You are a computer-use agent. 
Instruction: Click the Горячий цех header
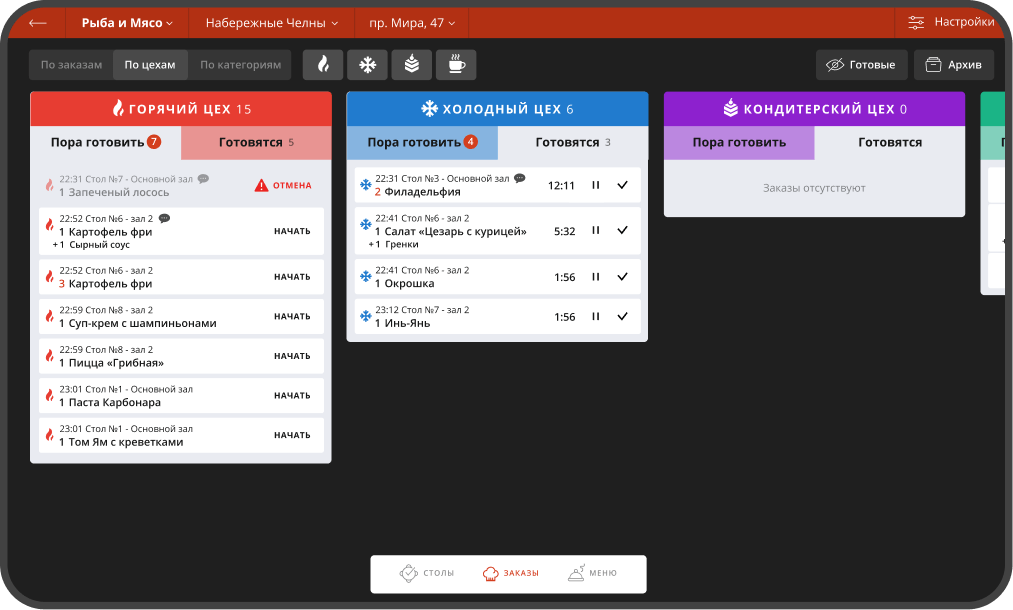point(181,109)
